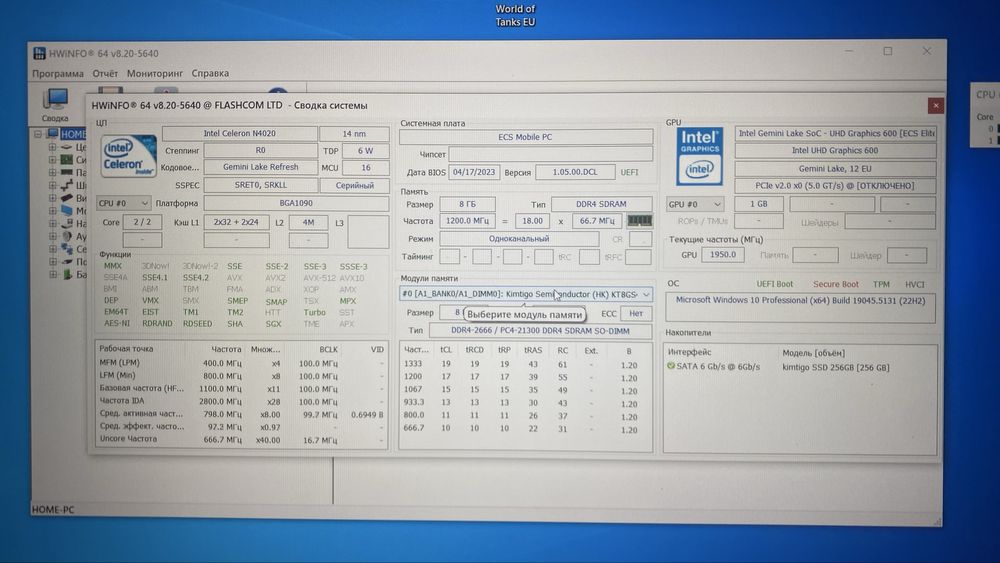Viewport: 1000px width, 563px height.
Task: Click the AES-NI feature label
Action: tap(117, 324)
